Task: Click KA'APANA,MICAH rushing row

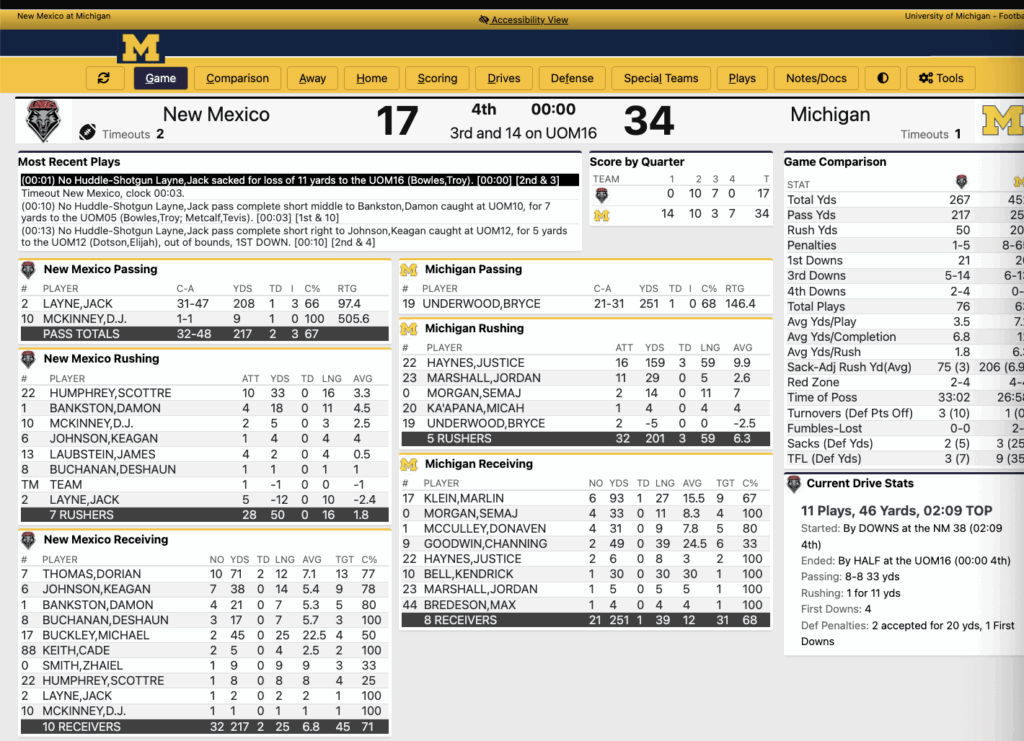Action: pos(585,408)
